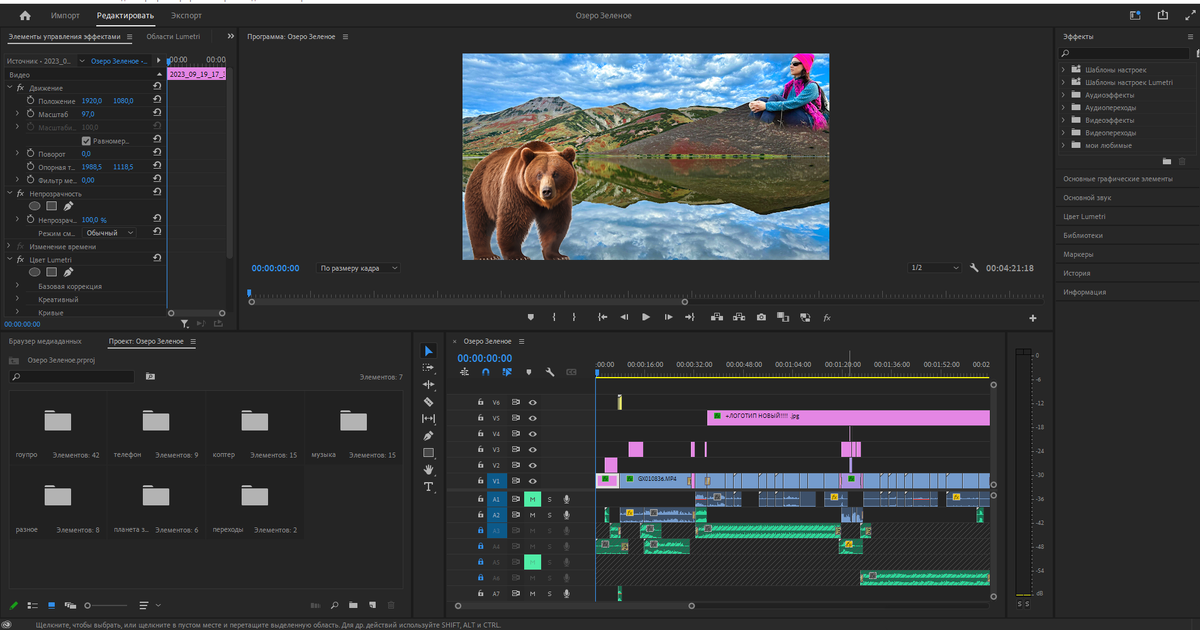Select the Pen tool in timeline toolbar
This screenshot has width=1200, height=630.
[x=429, y=436]
